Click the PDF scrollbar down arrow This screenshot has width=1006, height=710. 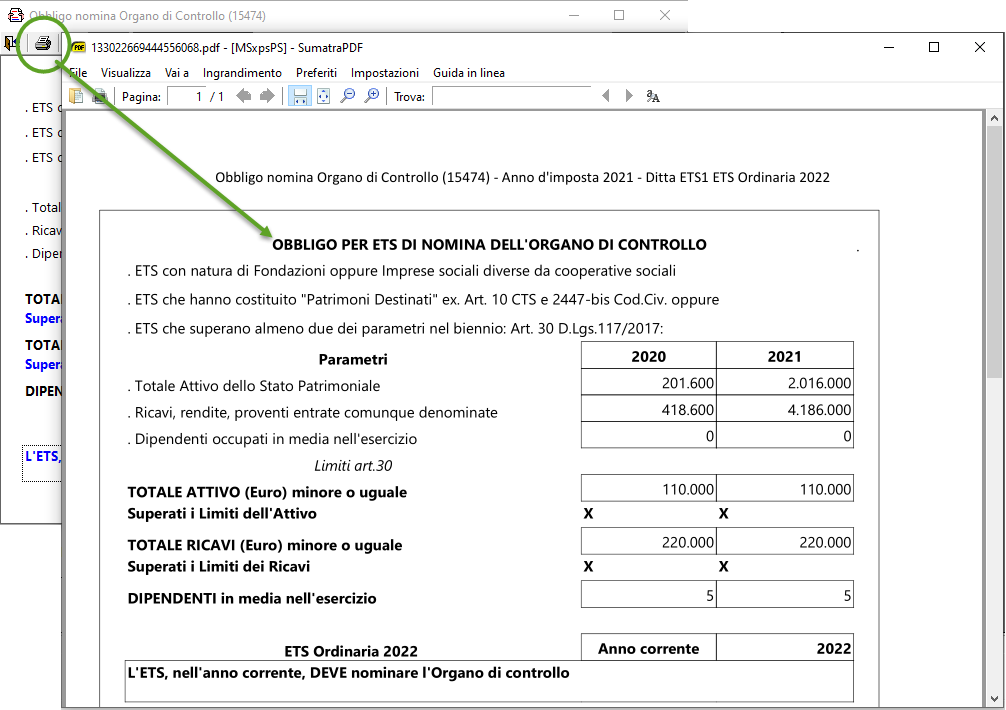pyautogui.click(x=994, y=698)
